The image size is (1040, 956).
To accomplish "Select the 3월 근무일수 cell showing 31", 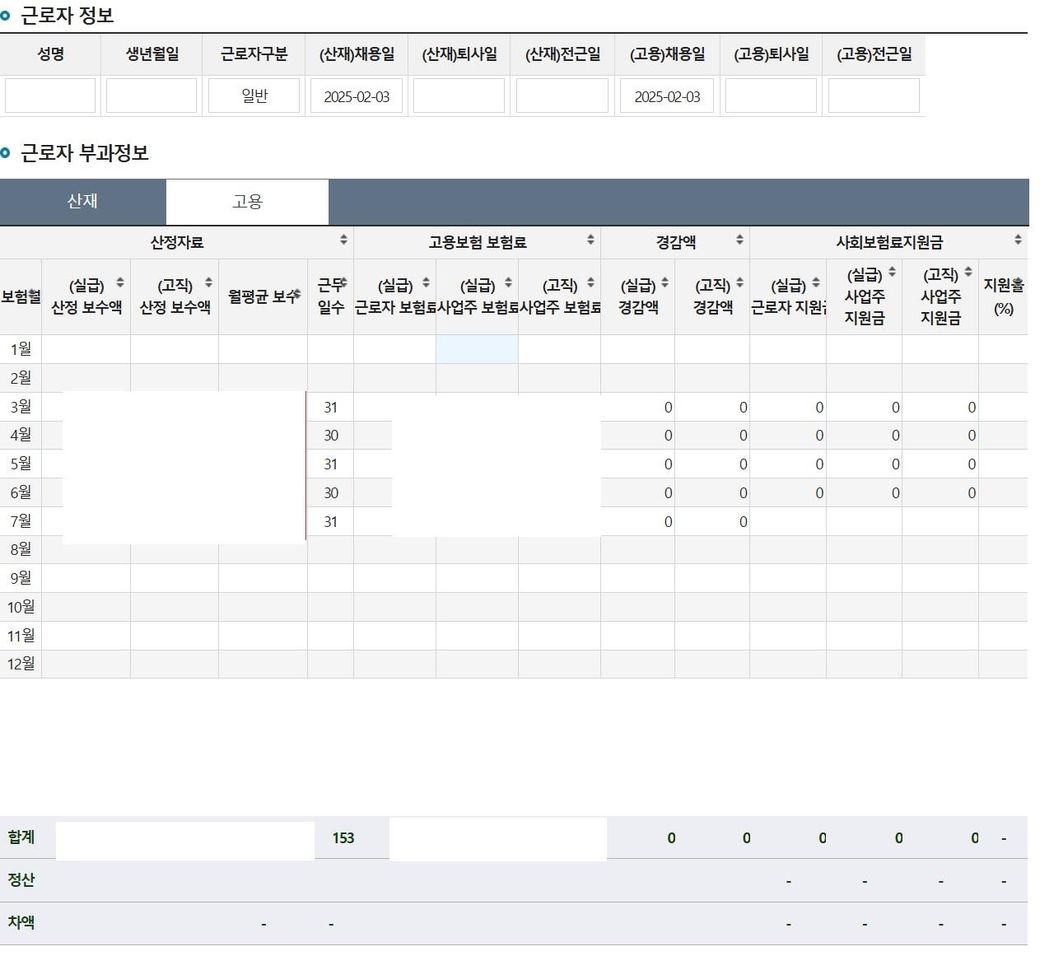I will pyautogui.click(x=330, y=407).
